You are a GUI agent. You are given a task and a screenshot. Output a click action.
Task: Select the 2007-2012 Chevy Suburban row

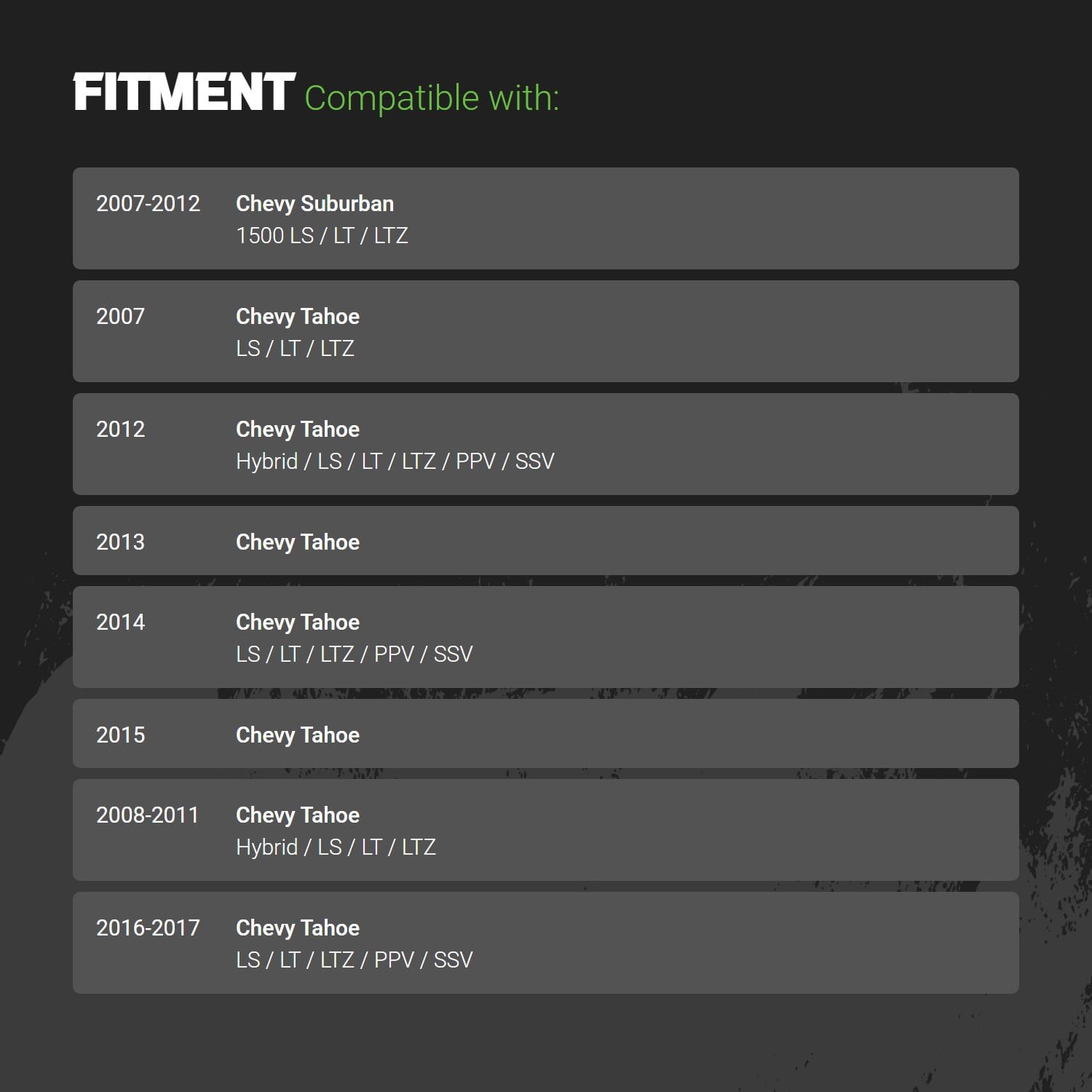pos(546,218)
